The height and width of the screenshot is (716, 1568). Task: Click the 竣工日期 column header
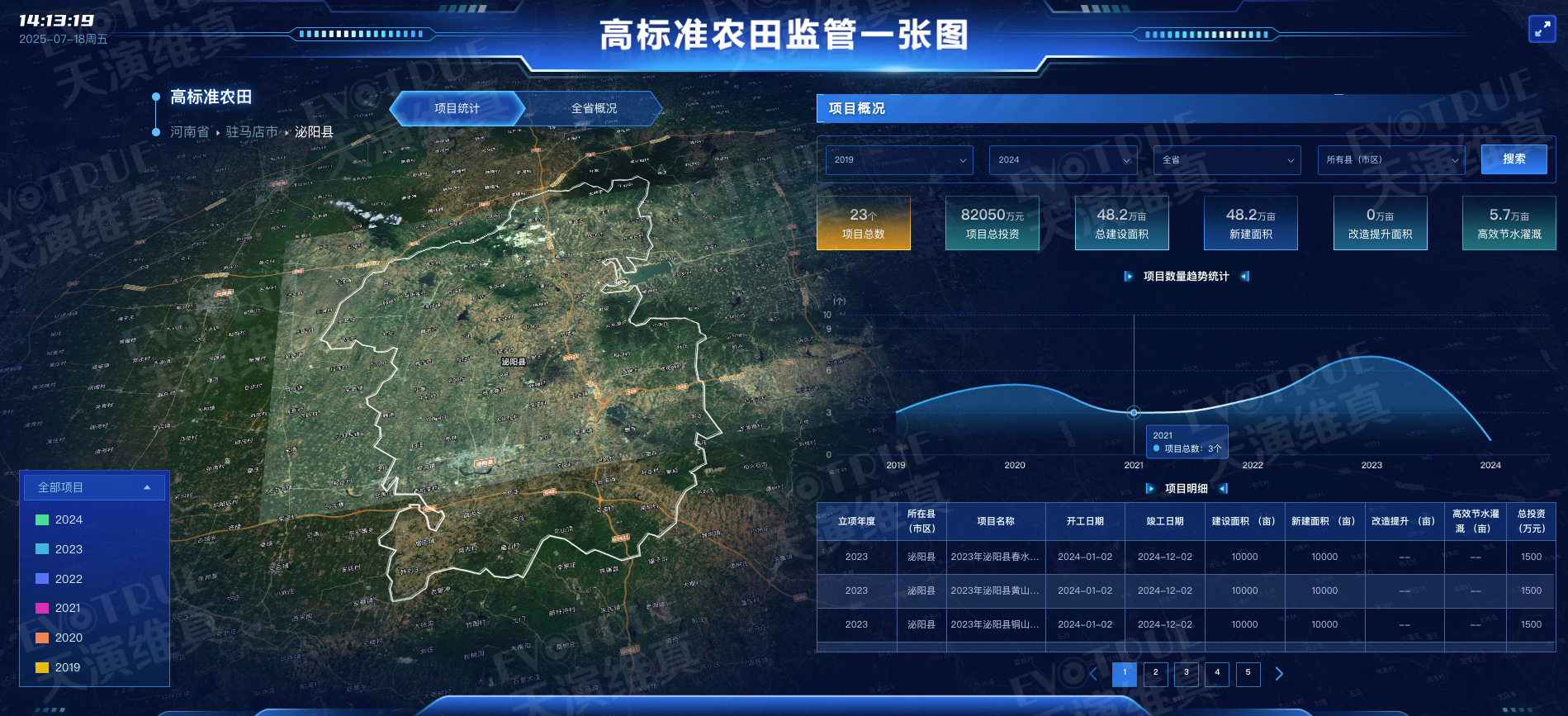[1165, 521]
